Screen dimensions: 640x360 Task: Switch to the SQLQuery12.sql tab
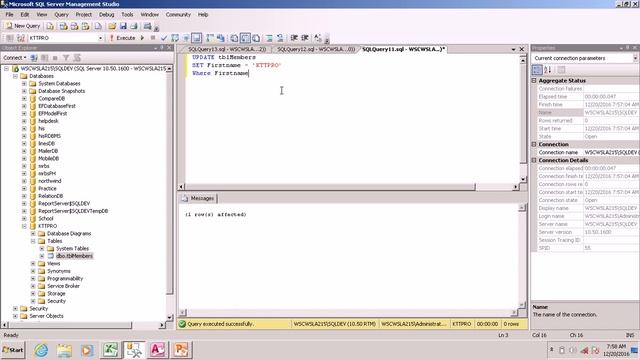pos(316,49)
